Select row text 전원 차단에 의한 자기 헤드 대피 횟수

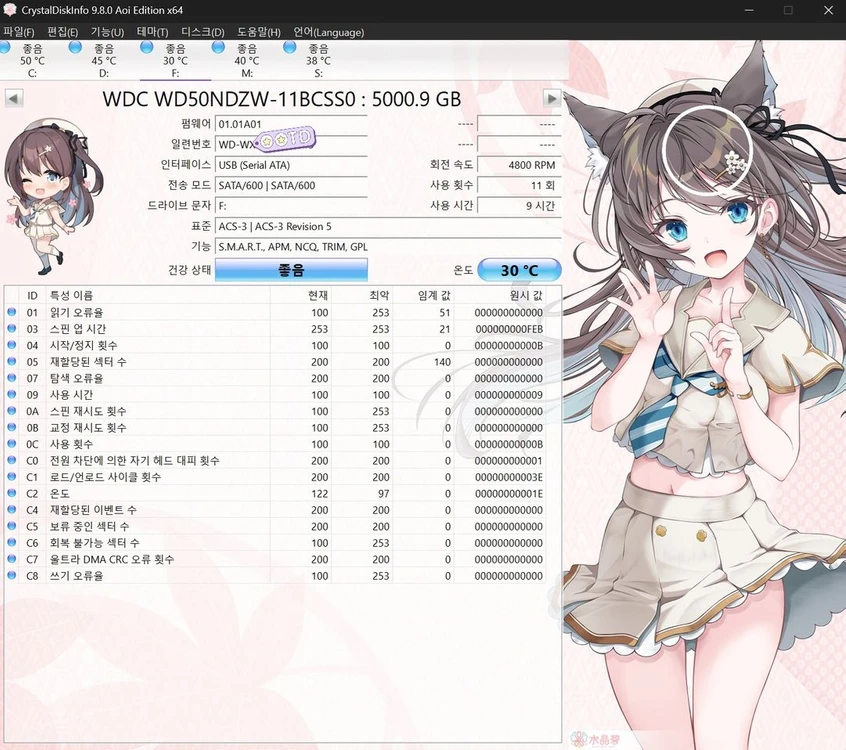point(135,460)
